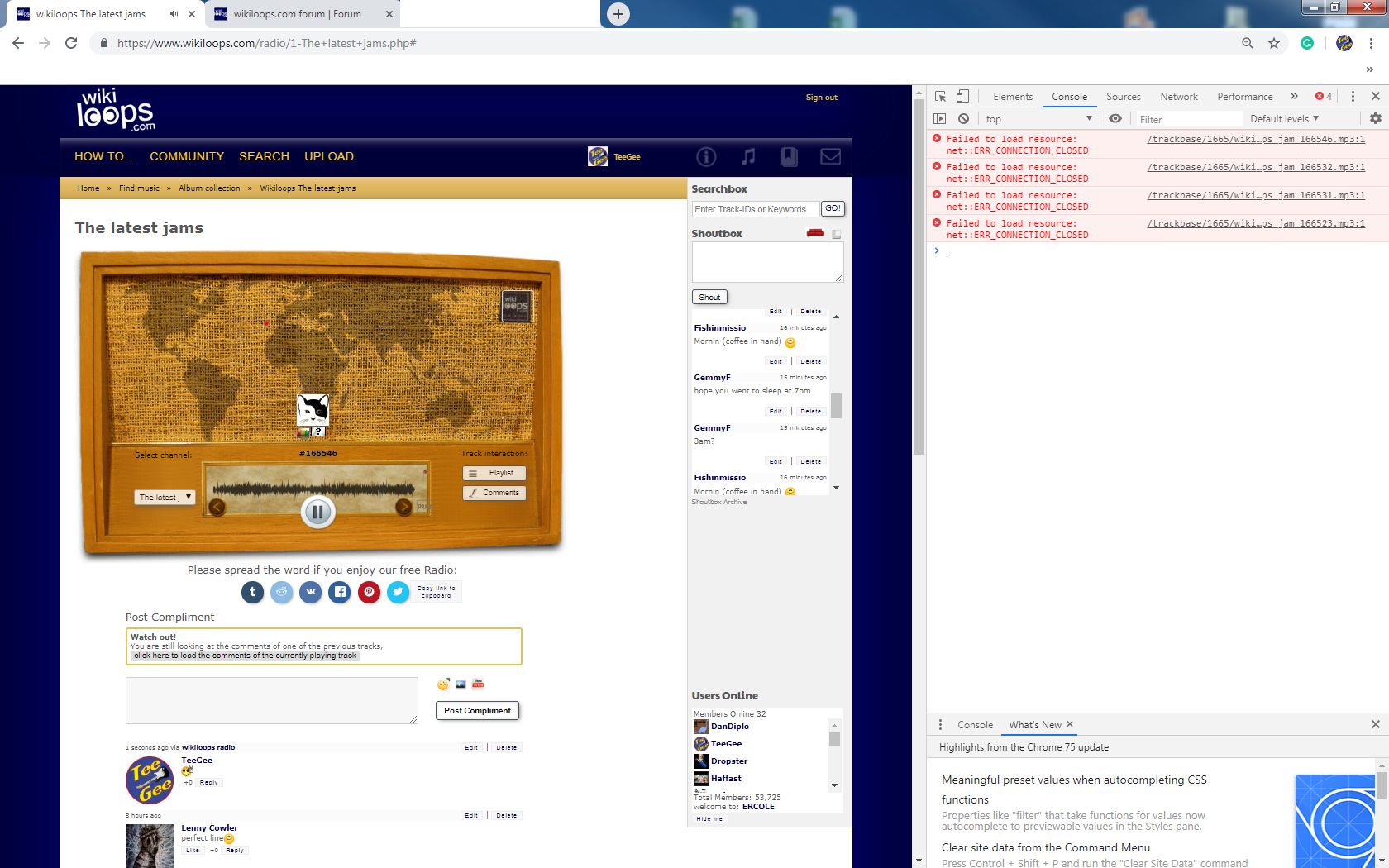Click the Shoutbox pop-out icon
Screen dimensions: 1389x868
[837, 234]
